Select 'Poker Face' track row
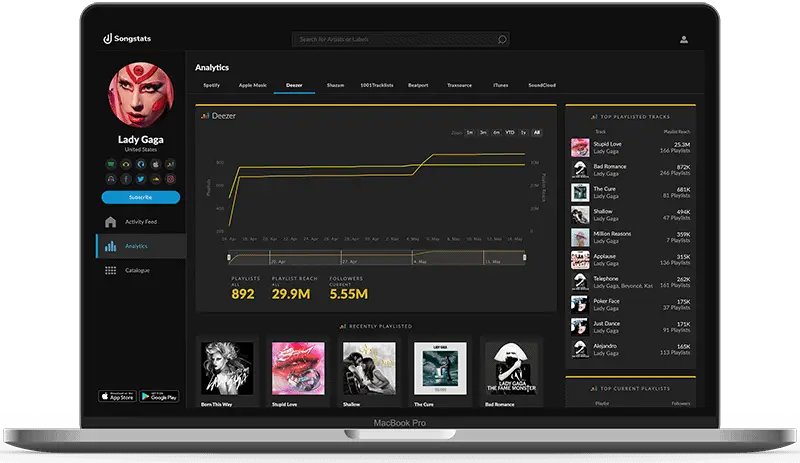The image size is (800, 463). tap(631, 305)
